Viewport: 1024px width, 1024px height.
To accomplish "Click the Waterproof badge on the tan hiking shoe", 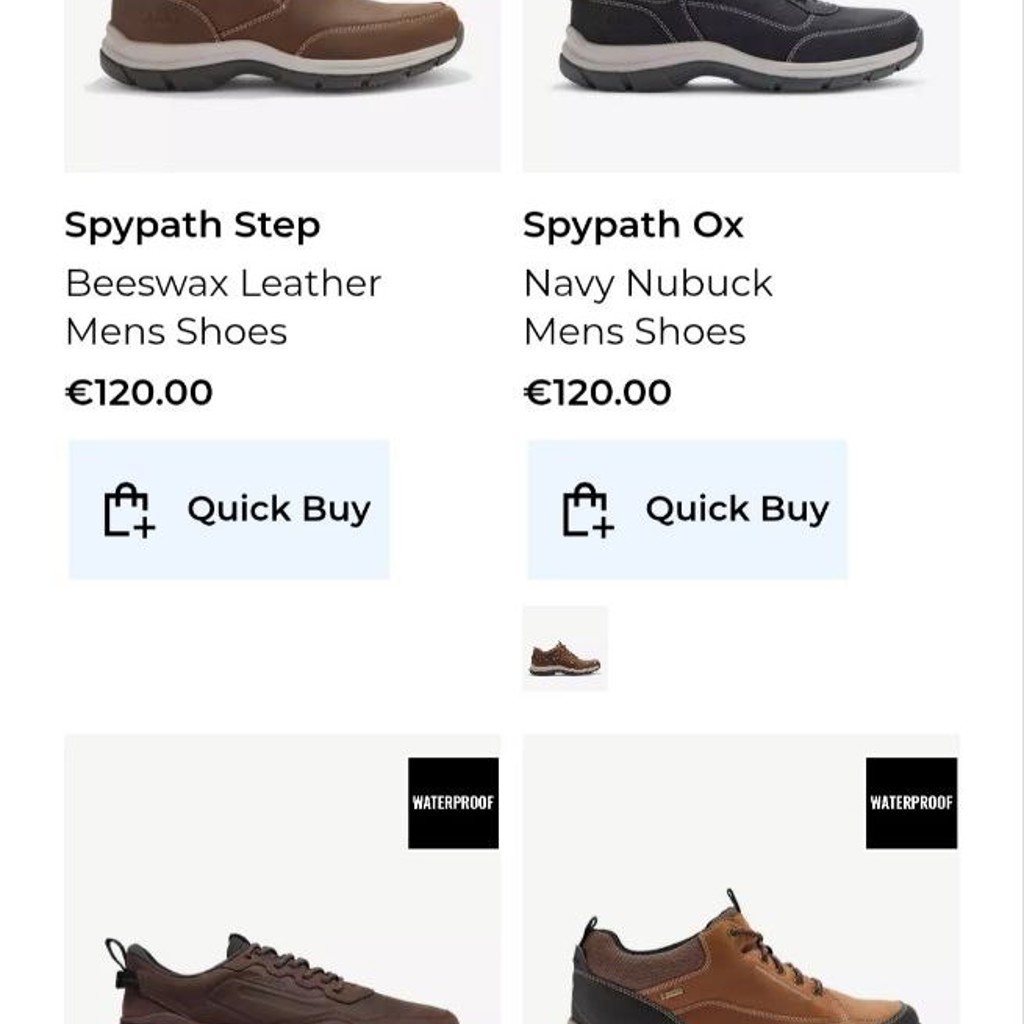I will coord(912,803).
